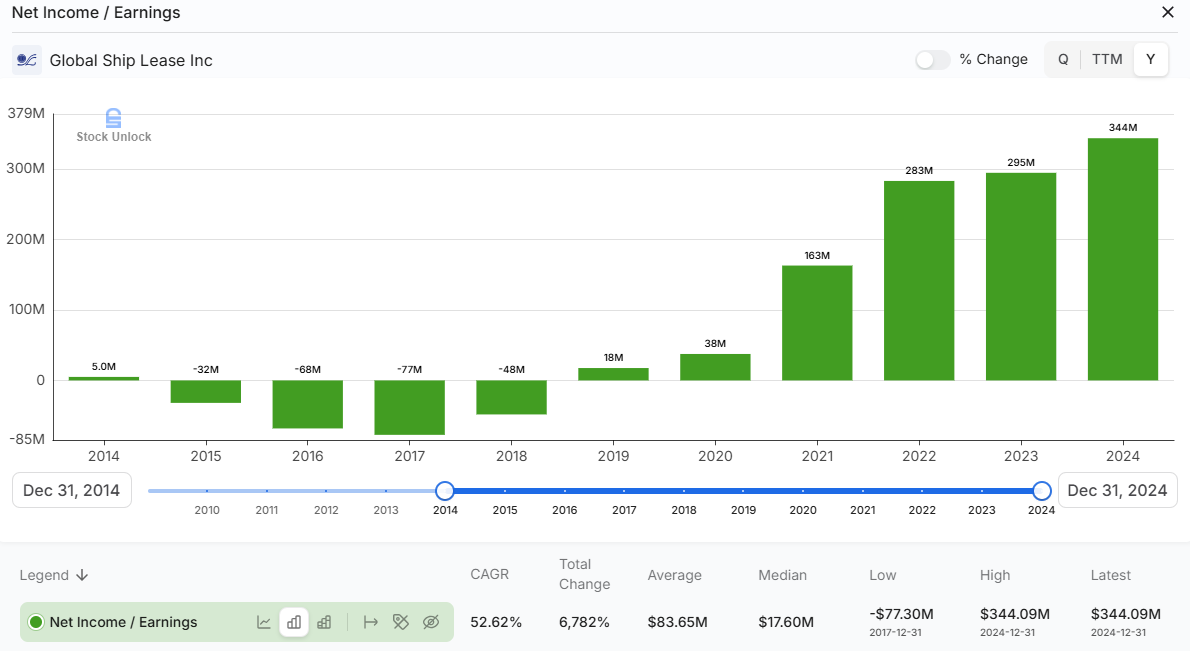Image resolution: width=1190 pixels, height=651 pixels.
Task: Click the extend data arrow icon
Action: coord(370,622)
